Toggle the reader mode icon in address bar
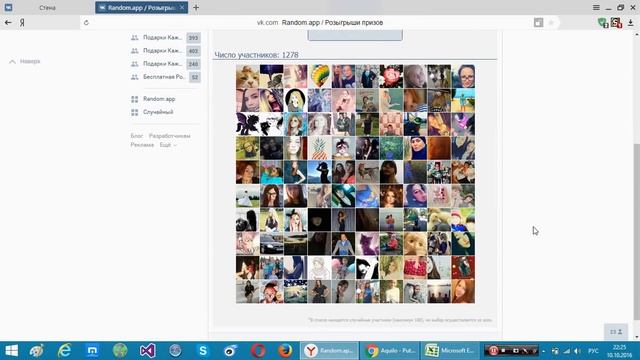The width and height of the screenshot is (640, 360). pyautogui.click(x=538, y=23)
